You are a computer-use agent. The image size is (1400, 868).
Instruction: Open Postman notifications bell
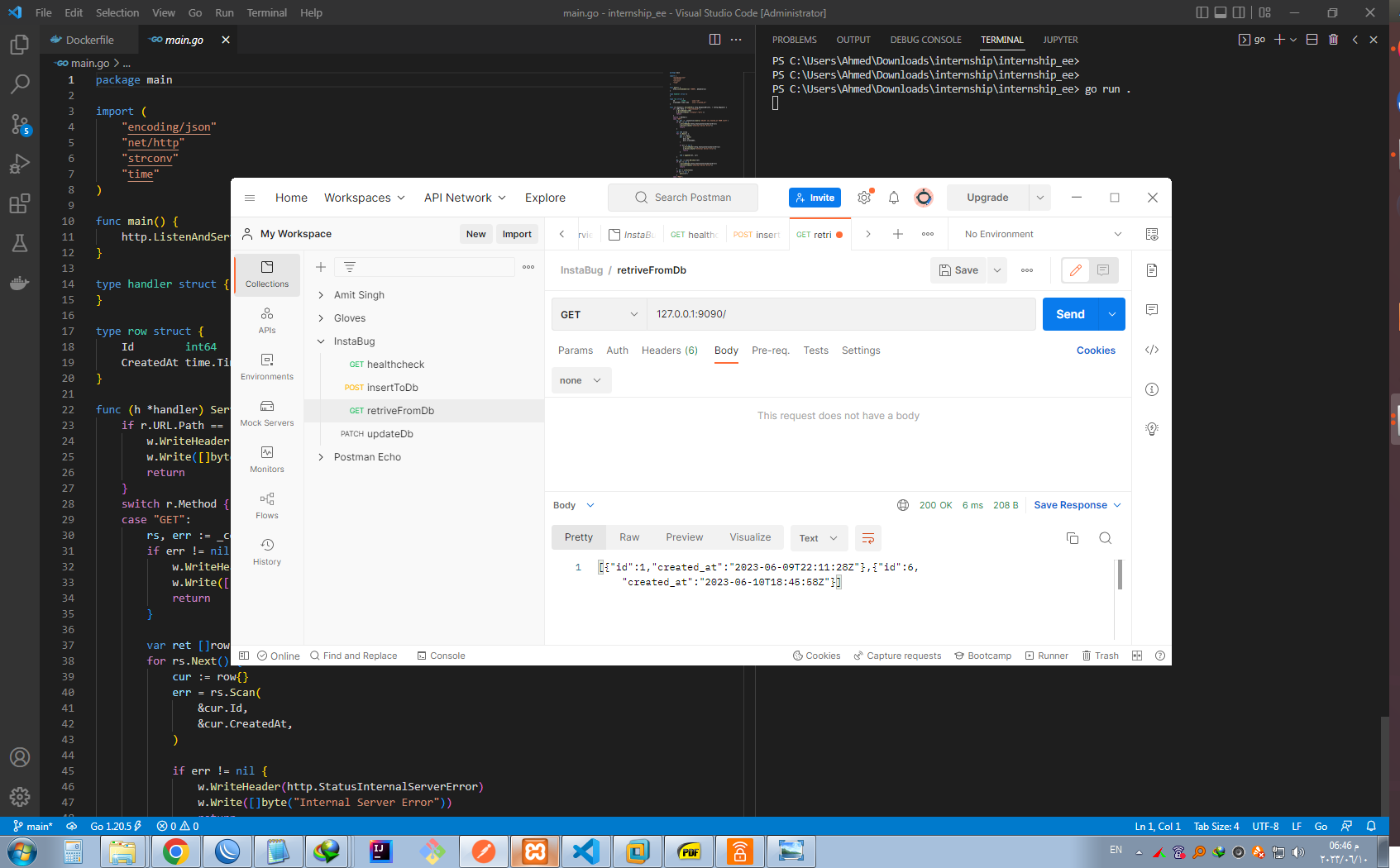coord(894,198)
